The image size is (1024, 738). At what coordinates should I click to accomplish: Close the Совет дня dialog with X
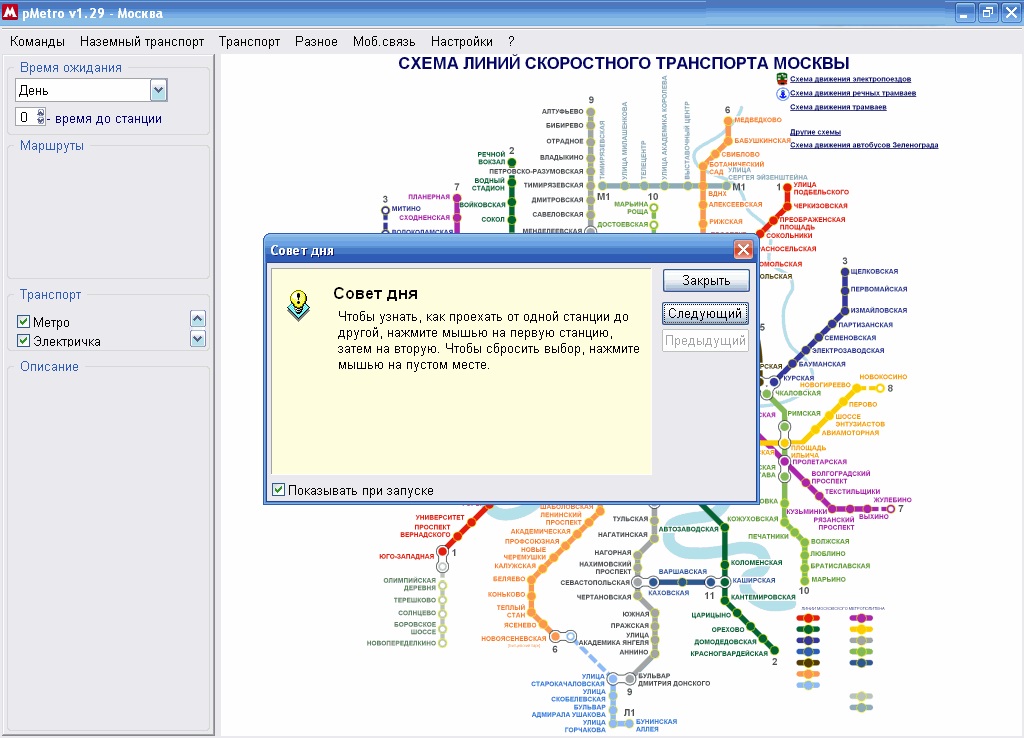coord(743,249)
